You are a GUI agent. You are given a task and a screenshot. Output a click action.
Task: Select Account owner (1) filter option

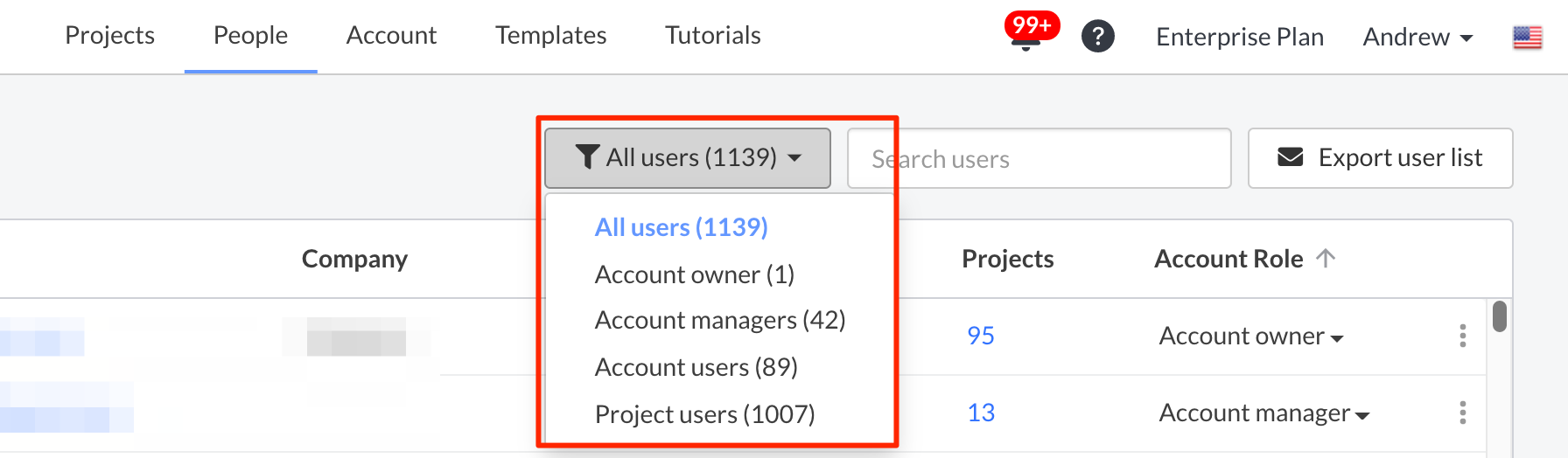coord(694,274)
